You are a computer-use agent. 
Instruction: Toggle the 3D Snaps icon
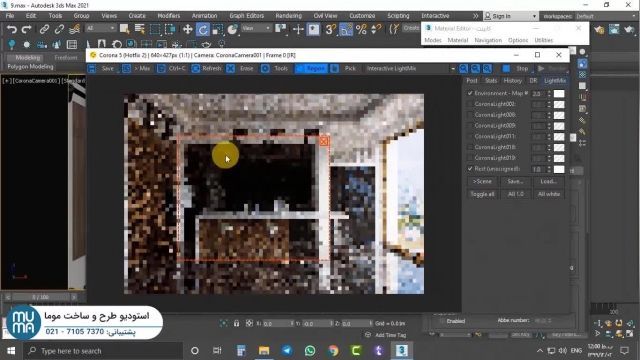331,29
